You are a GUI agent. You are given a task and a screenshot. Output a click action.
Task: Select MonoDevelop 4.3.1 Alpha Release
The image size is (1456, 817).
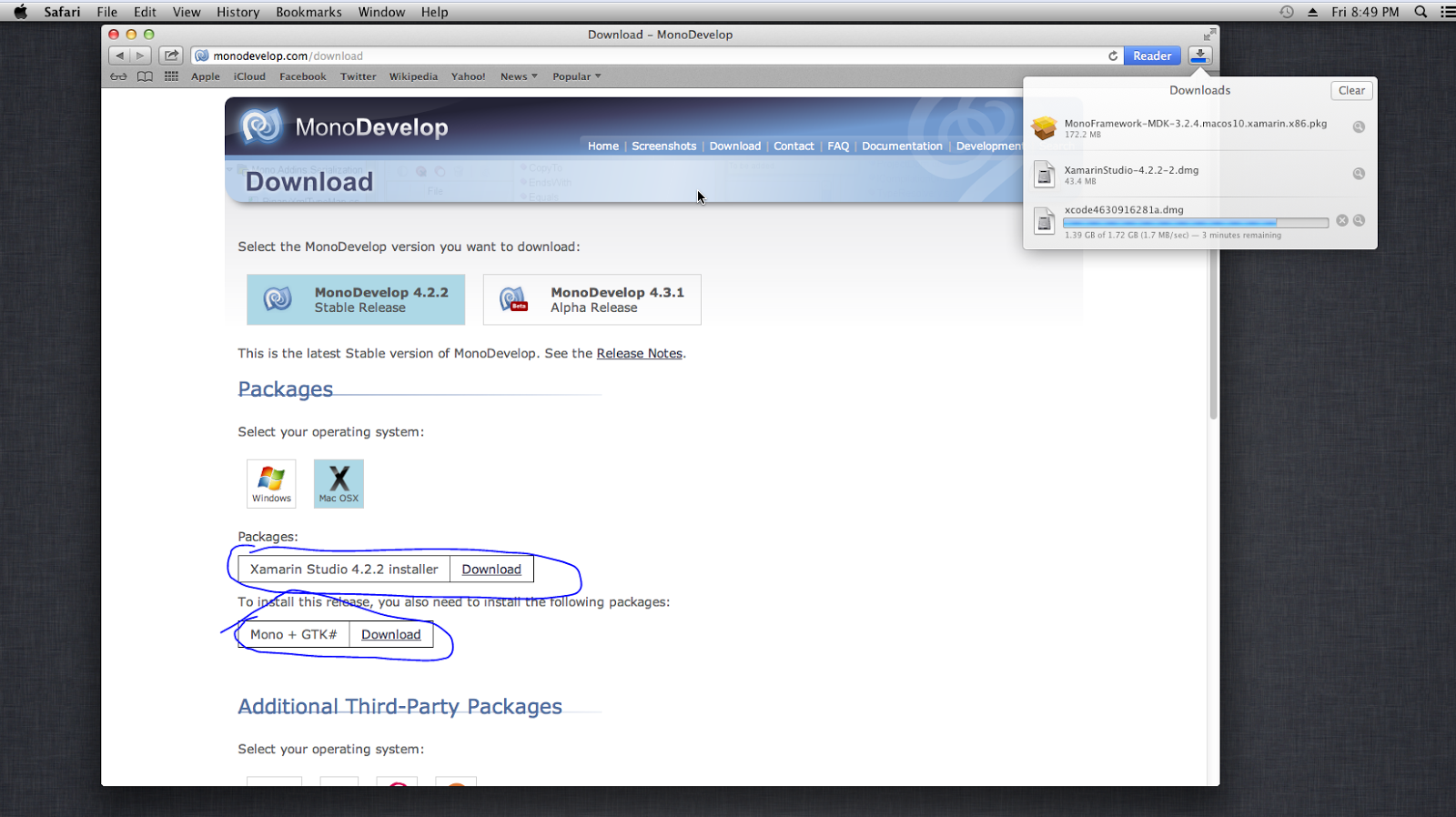[592, 299]
